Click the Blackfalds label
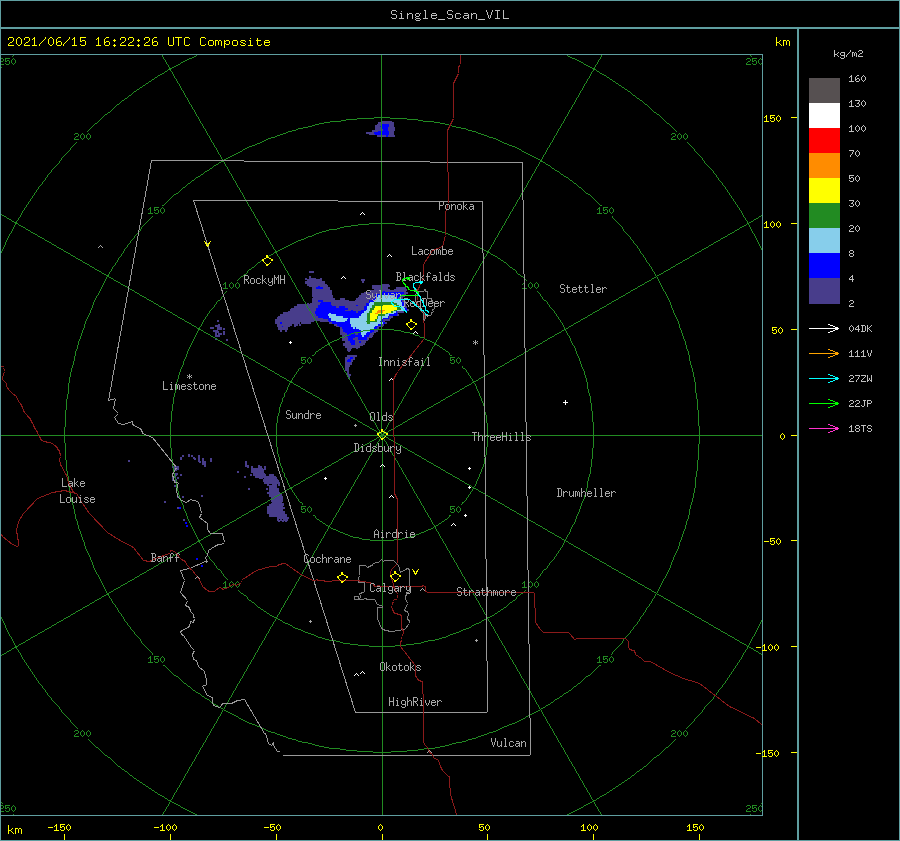 pyautogui.click(x=425, y=277)
